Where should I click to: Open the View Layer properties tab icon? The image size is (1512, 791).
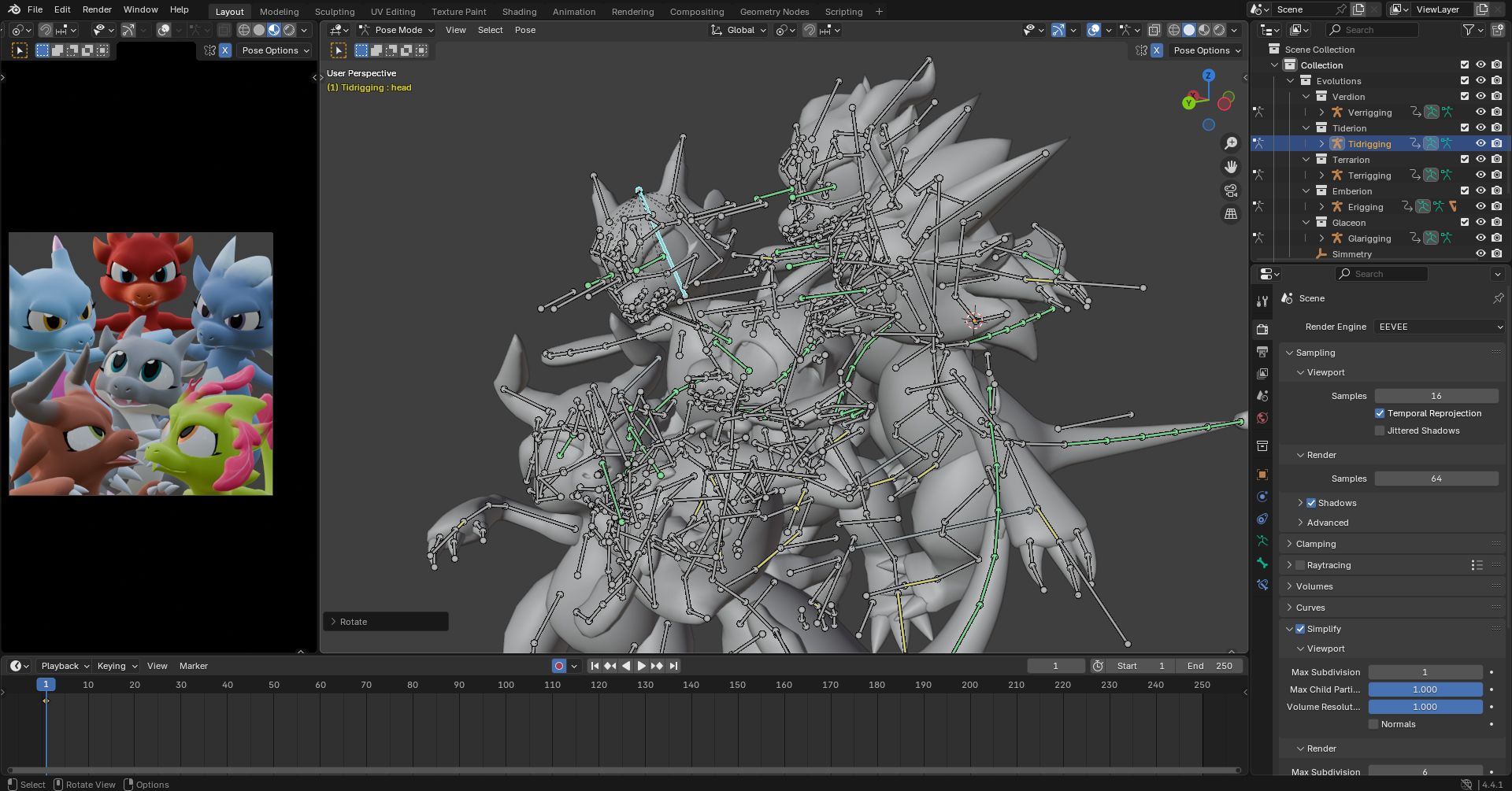pos(1262,373)
